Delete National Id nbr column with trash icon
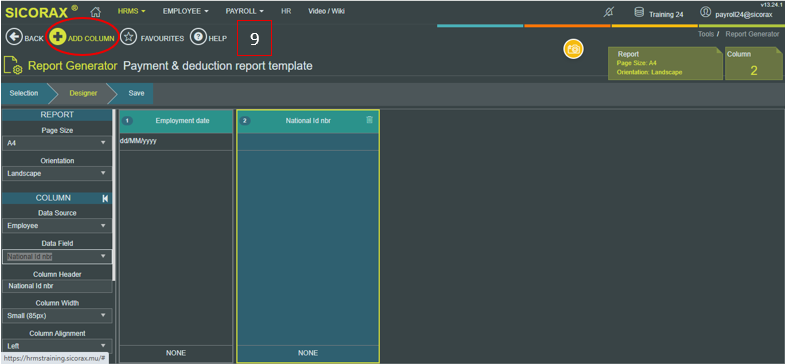This screenshot has height=364, width=785. point(369,120)
